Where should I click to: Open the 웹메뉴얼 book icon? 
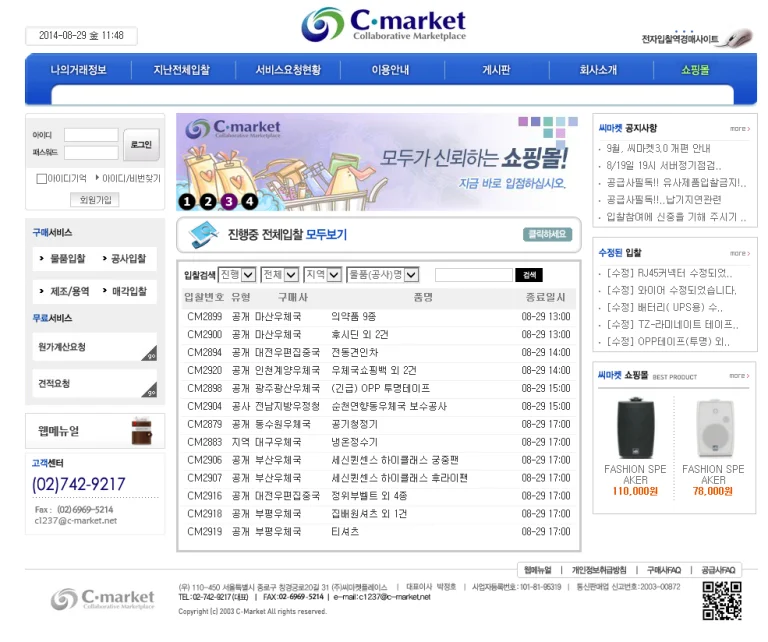[142, 431]
